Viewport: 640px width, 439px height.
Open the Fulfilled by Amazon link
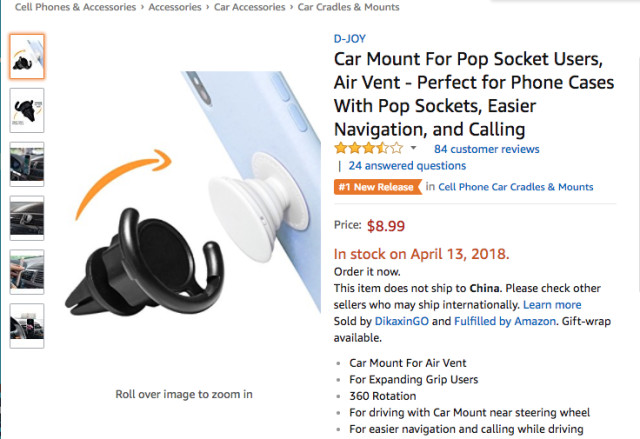click(x=510, y=321)
